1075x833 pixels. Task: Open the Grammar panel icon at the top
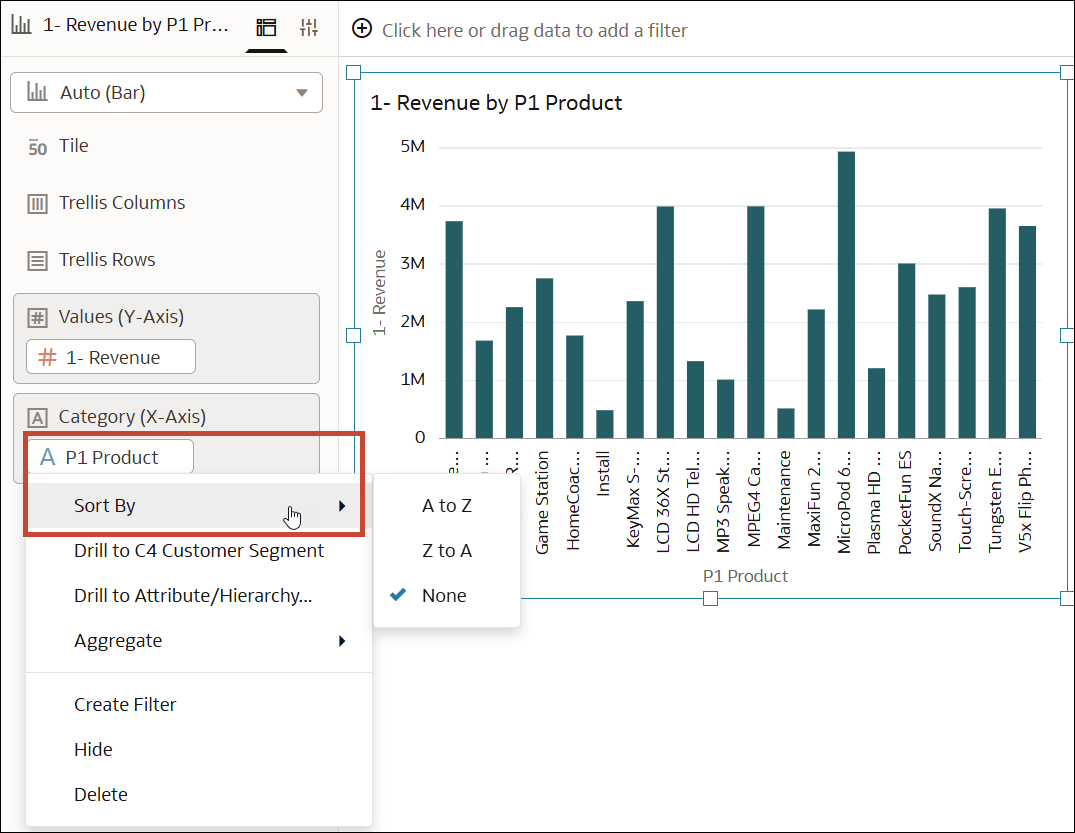266,27
